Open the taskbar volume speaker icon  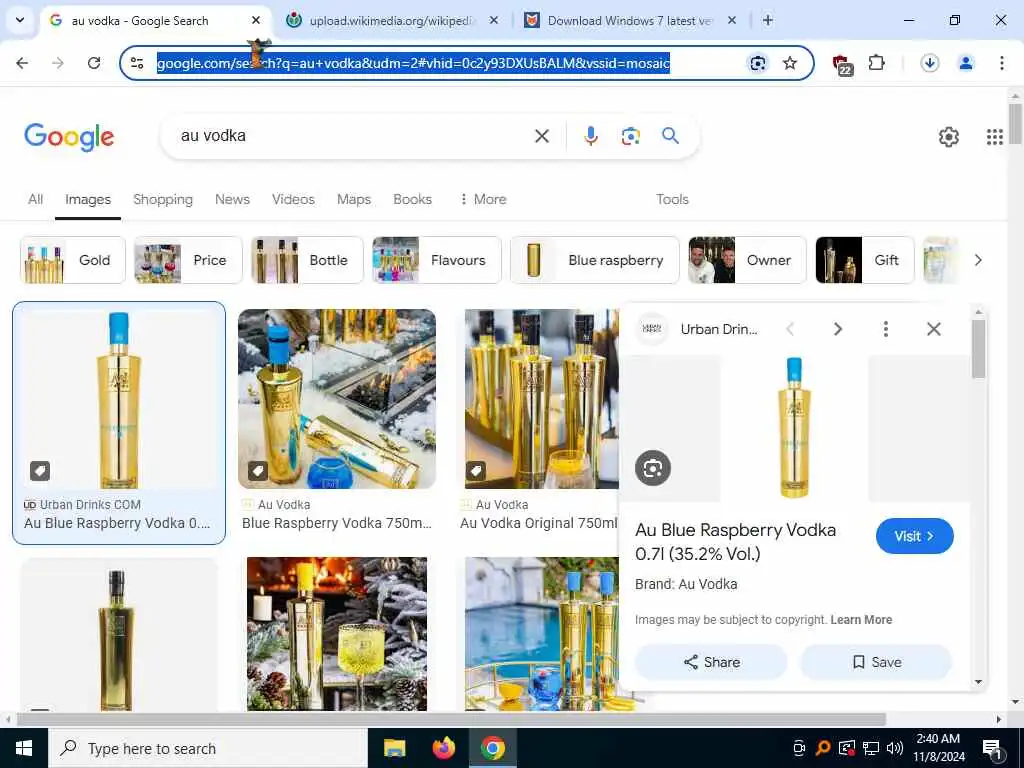tap(895, 748)
